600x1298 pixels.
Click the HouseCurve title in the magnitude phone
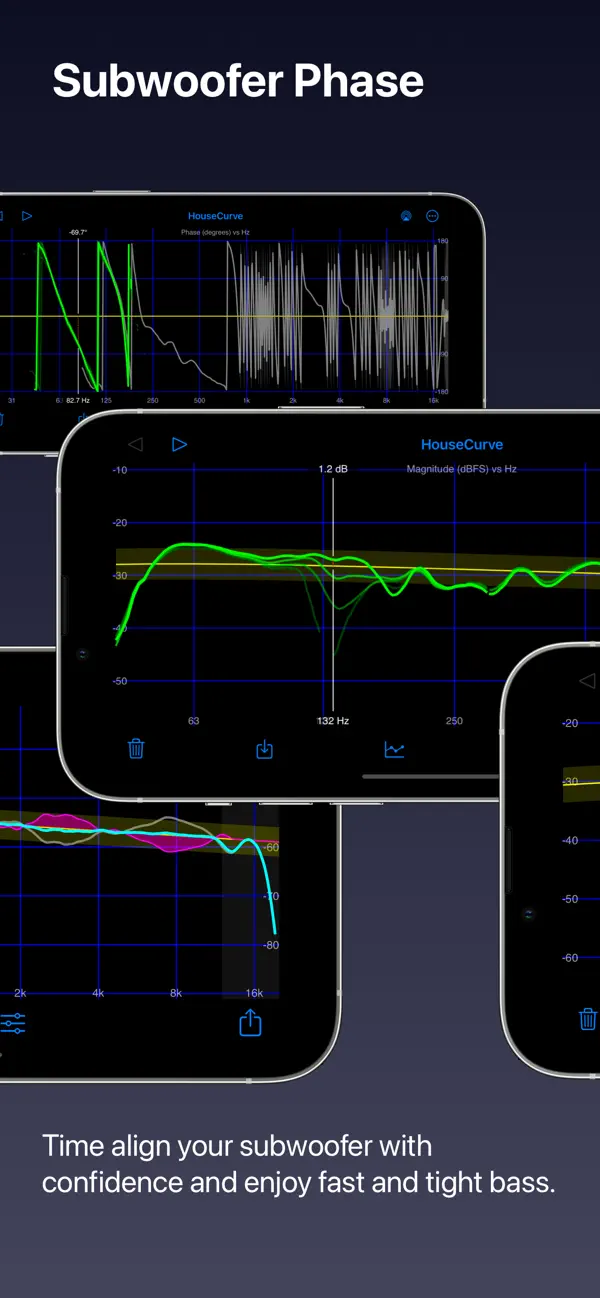pyautogui.click(x=462, y=445)
